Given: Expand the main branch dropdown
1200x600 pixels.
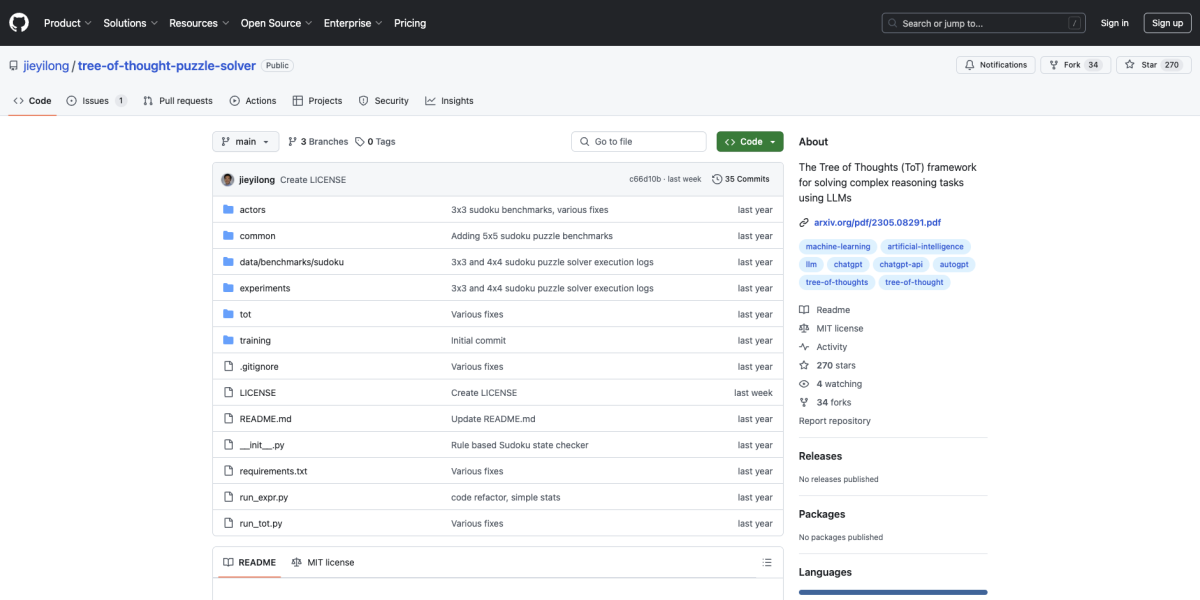Looking at the screenshot, I should (x=245, y=142).
